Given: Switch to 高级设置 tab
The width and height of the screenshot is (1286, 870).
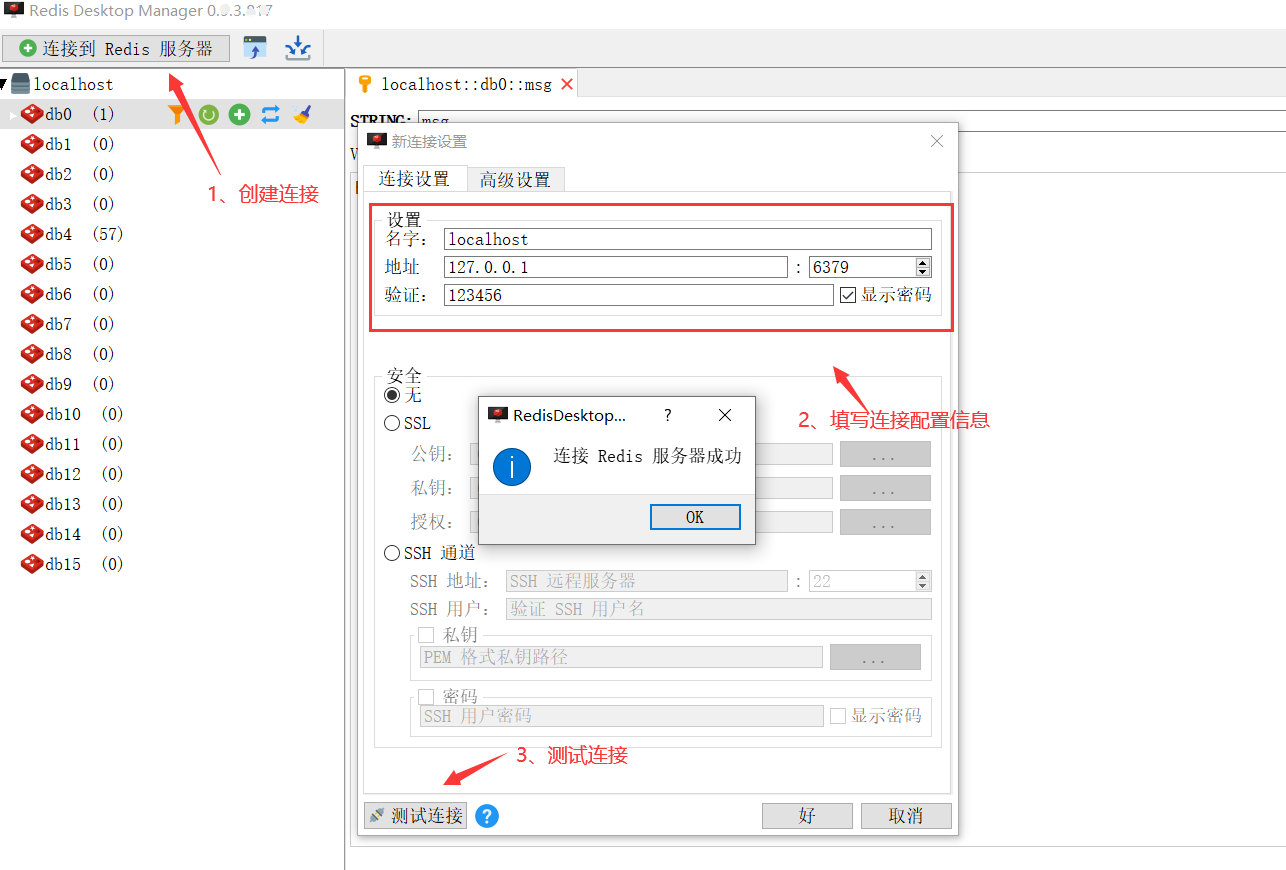Looking at the screenshot, I should (515, 180).
